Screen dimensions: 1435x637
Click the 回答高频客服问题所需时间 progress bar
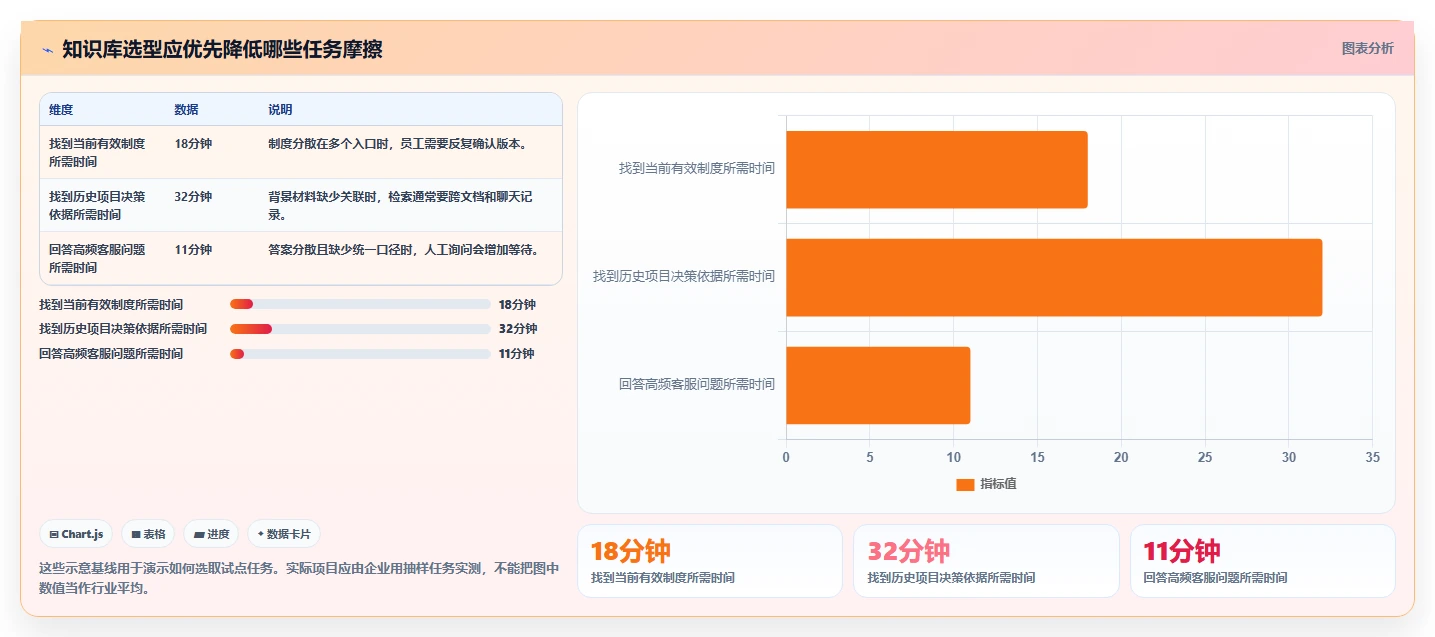point(360,354)
